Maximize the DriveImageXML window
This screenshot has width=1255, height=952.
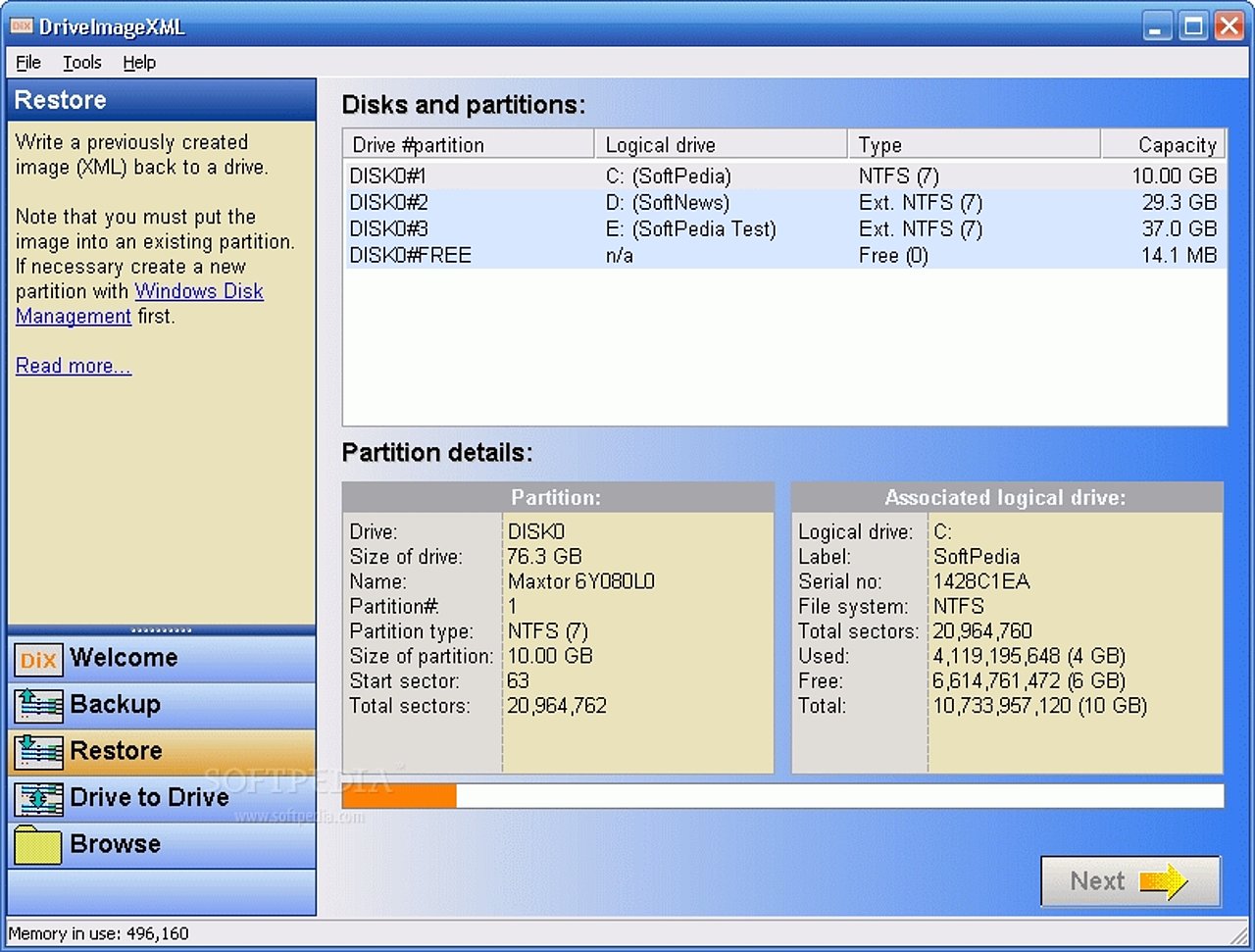coord(1193,26)
